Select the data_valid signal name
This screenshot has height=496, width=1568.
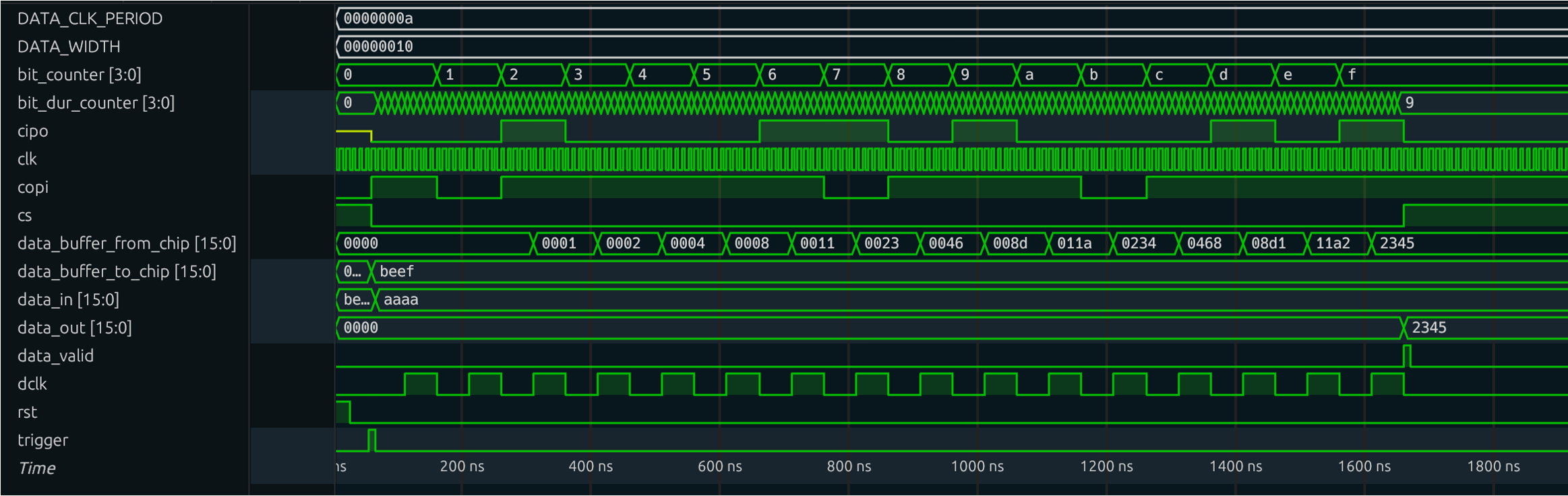pos(55,356)
